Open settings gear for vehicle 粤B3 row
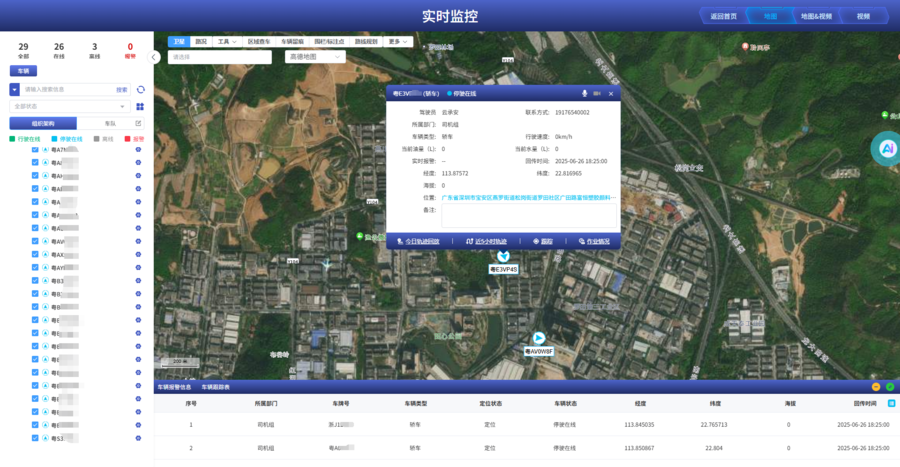 coord(138,281)
